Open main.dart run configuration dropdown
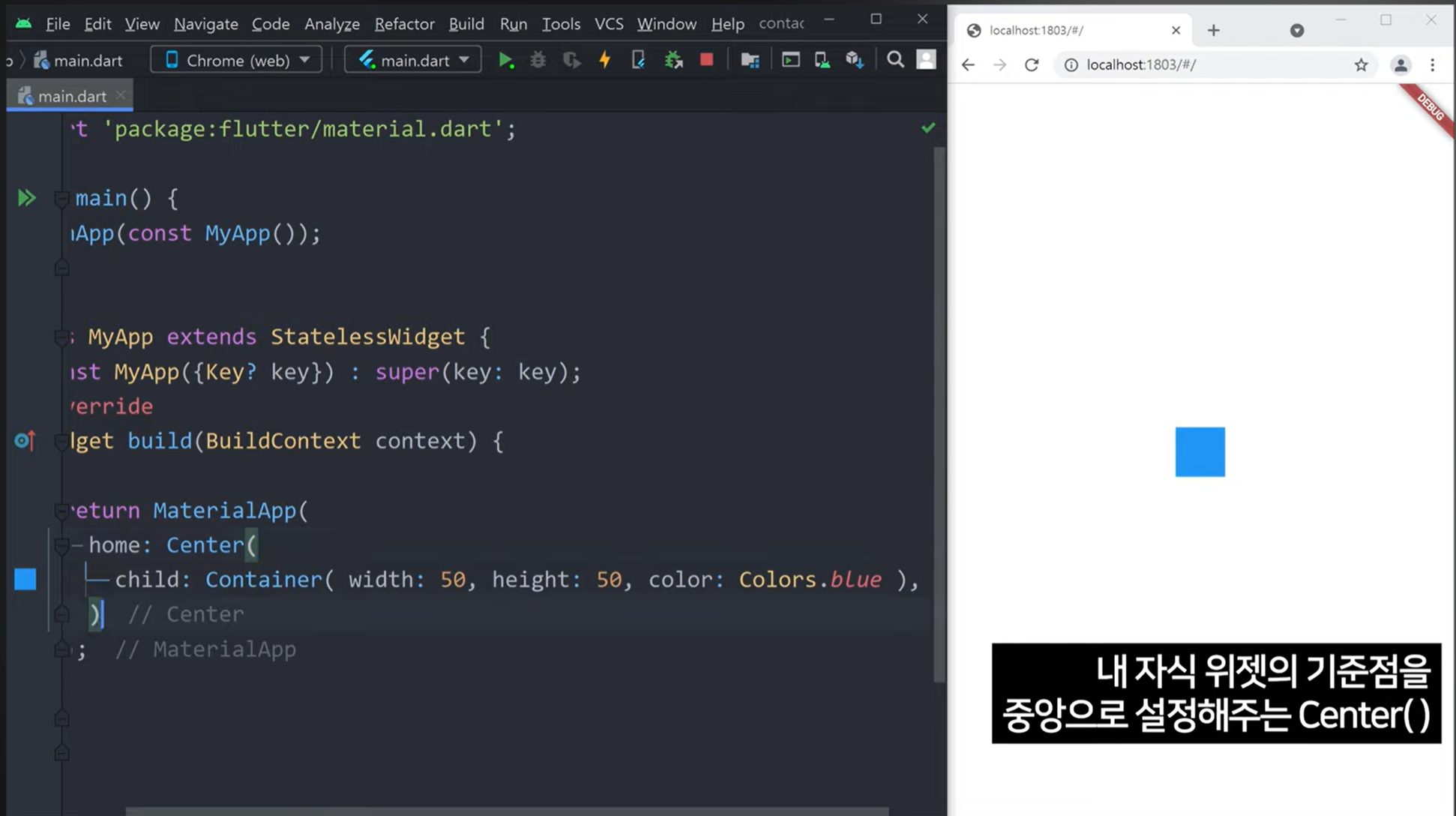Viewport: 1456px width, 816px height. pos(413,60)
